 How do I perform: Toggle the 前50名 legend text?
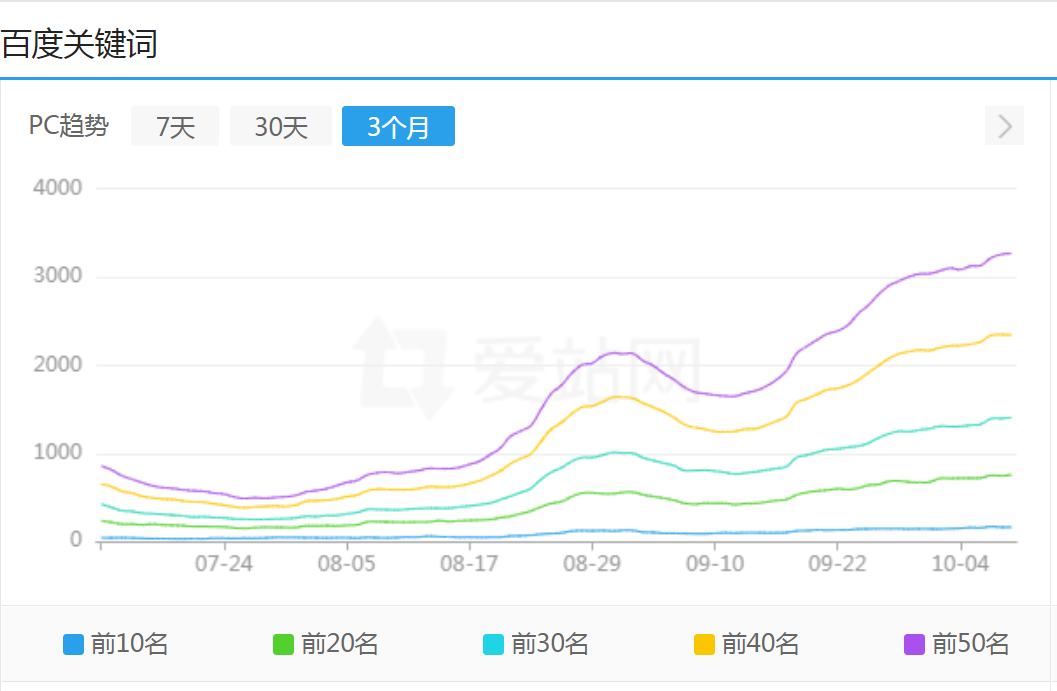971,645
